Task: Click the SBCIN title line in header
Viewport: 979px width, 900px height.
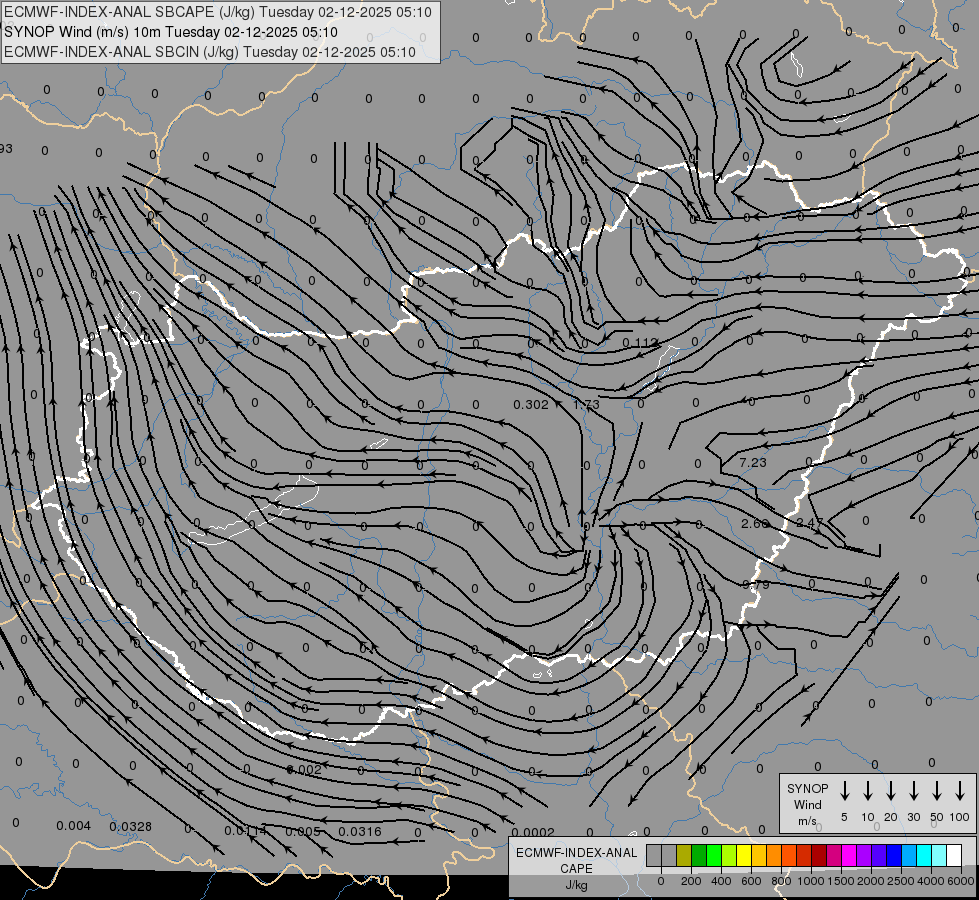Action: [x=210, y=52]
